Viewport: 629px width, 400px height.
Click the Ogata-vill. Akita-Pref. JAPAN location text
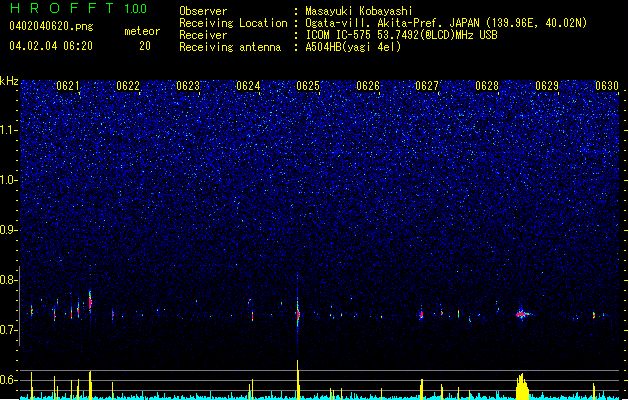(446, 23)
